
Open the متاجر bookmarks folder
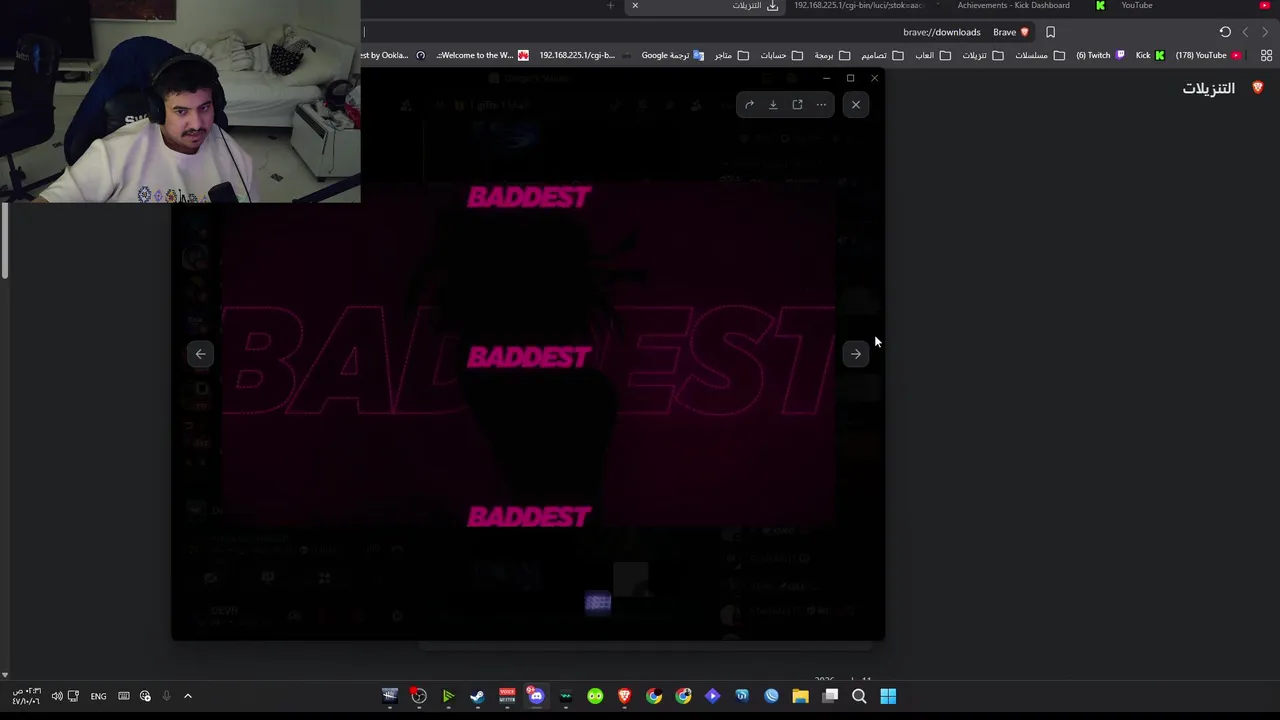pyautogui.click(x=731, y=55)
